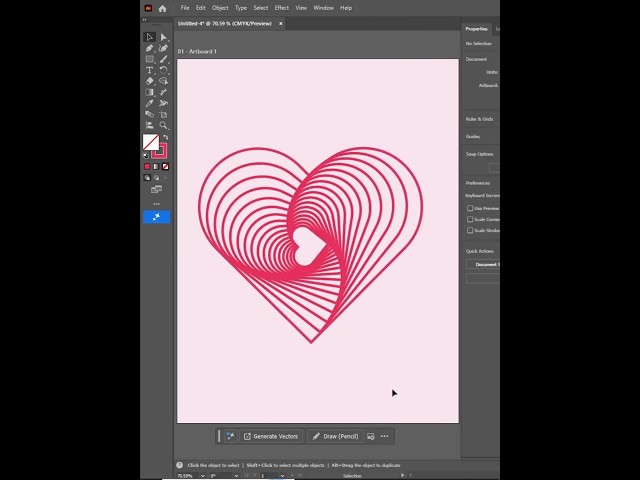Select the Pen tool
Screen dimensions: 640x480
150,48
